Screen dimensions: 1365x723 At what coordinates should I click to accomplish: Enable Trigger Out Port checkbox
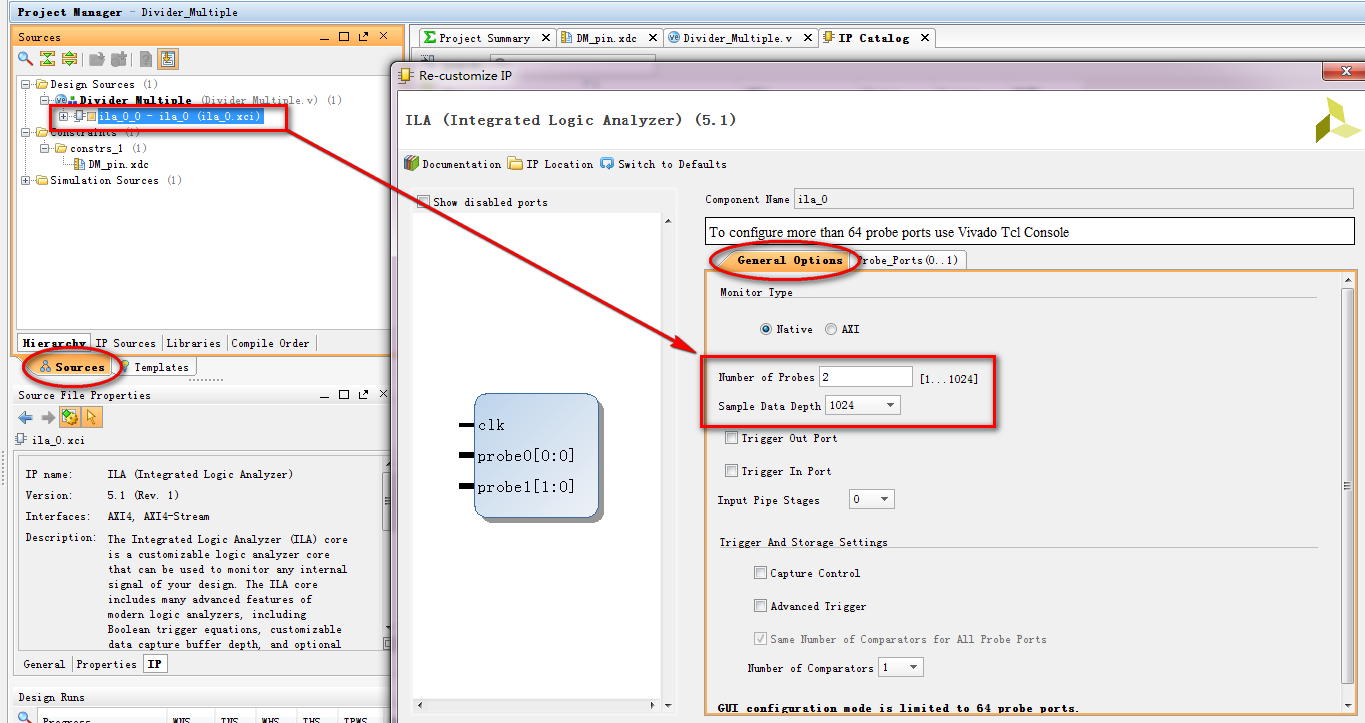[x=732, y=438]
